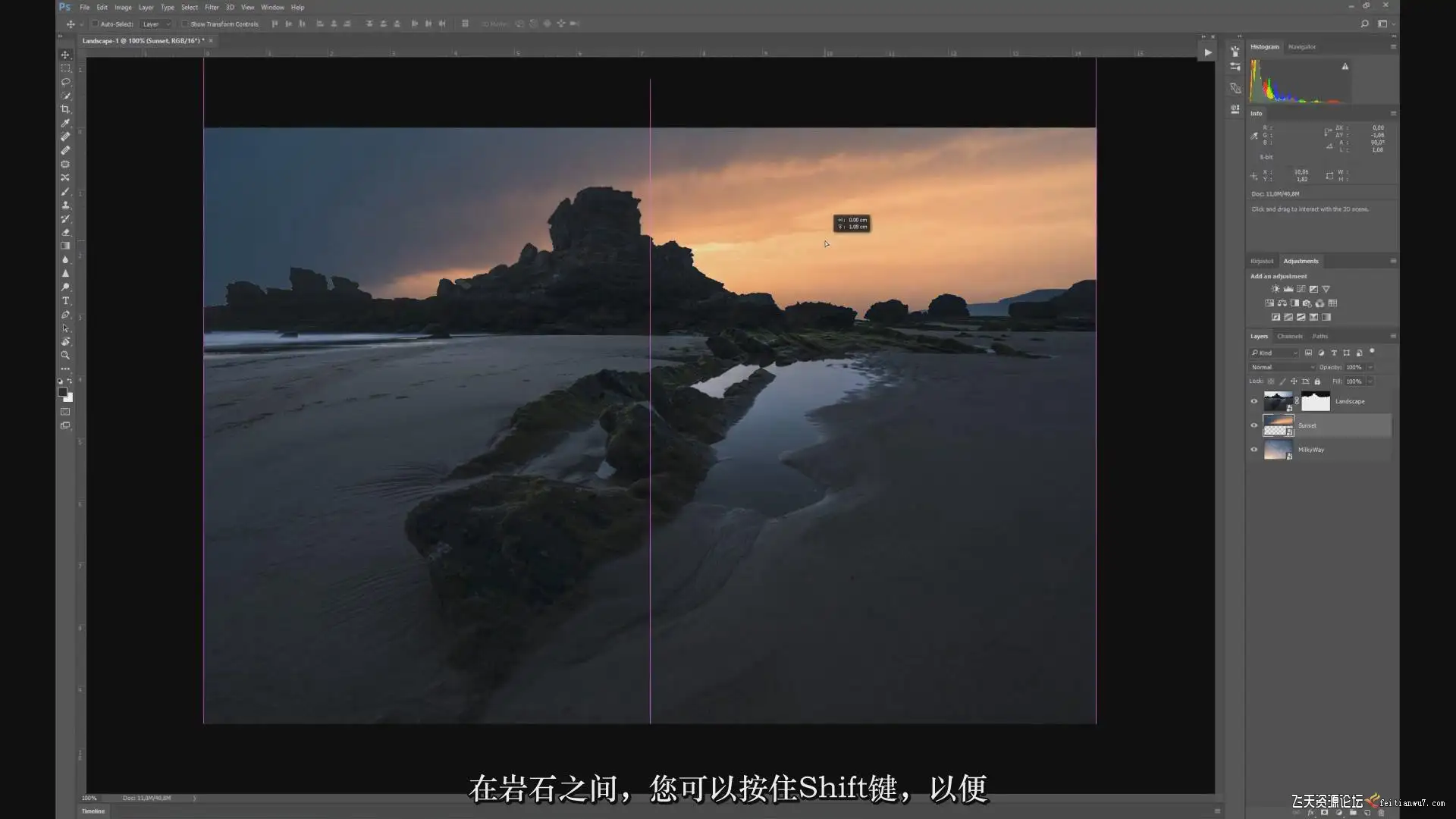
Task: Hide the Landscape layer
Action: (1254, 401)
